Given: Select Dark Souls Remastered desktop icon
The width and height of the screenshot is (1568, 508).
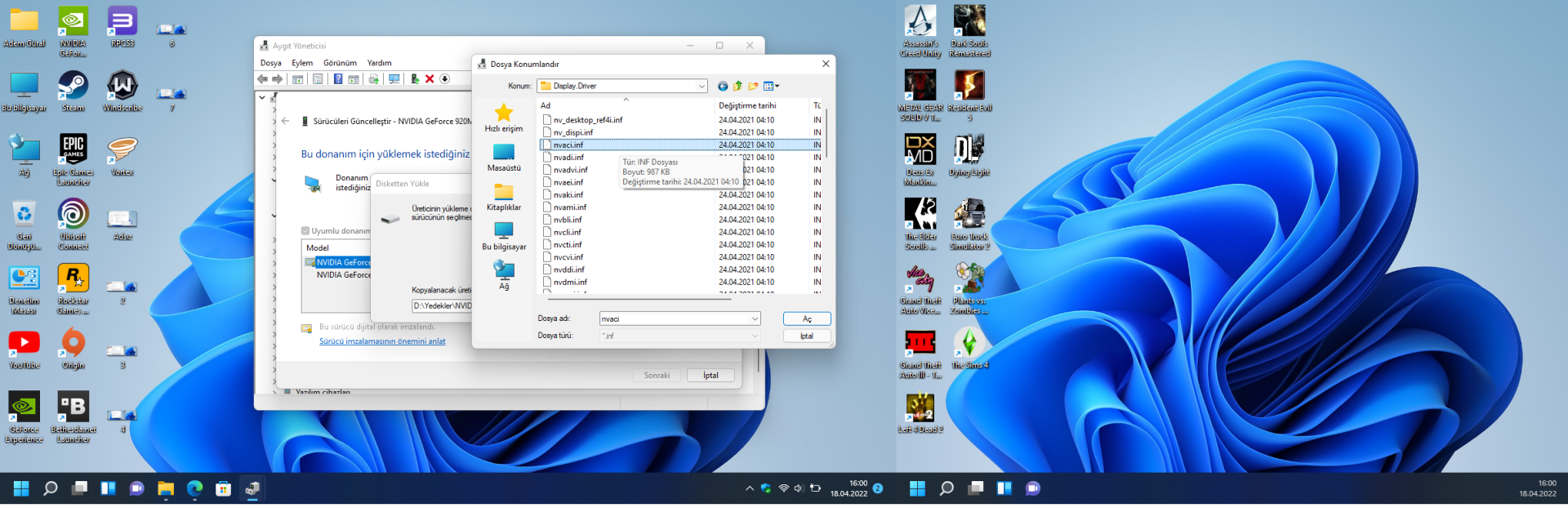Looking at the screenshot, I should (x=969, y=31).
